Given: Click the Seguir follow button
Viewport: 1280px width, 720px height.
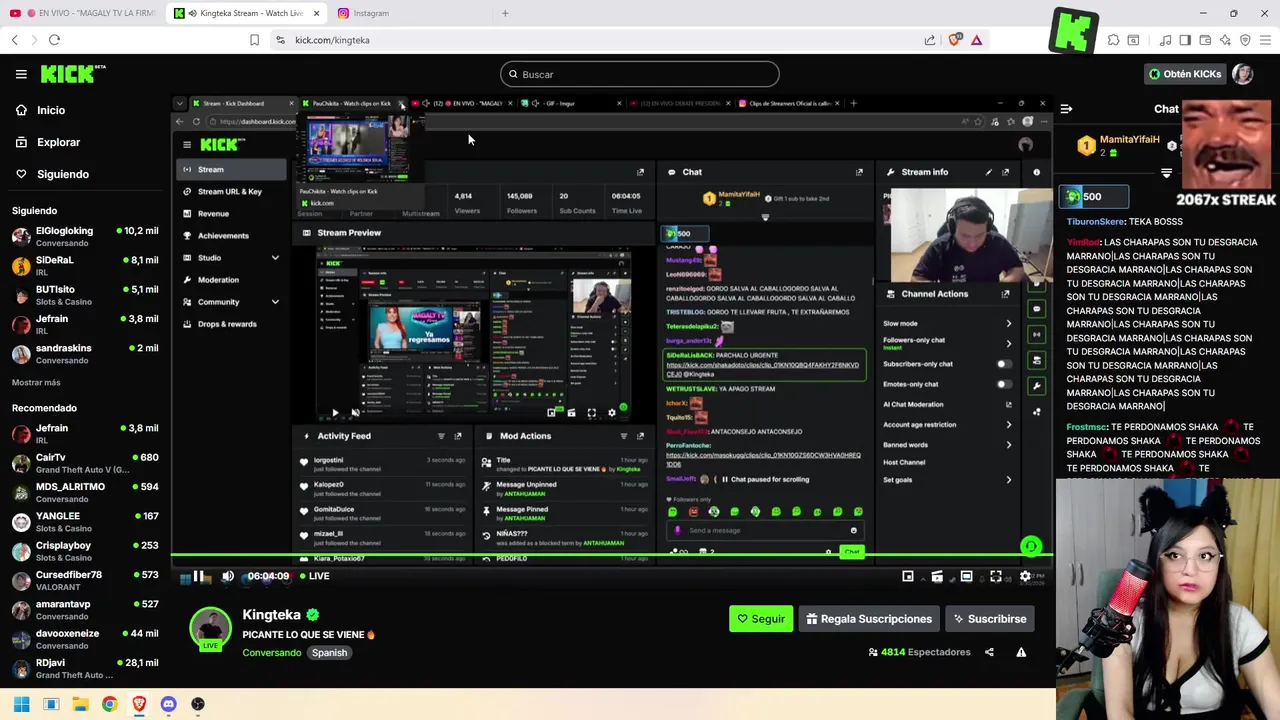Looking at the screenshot, I should [x=761, y=619].
